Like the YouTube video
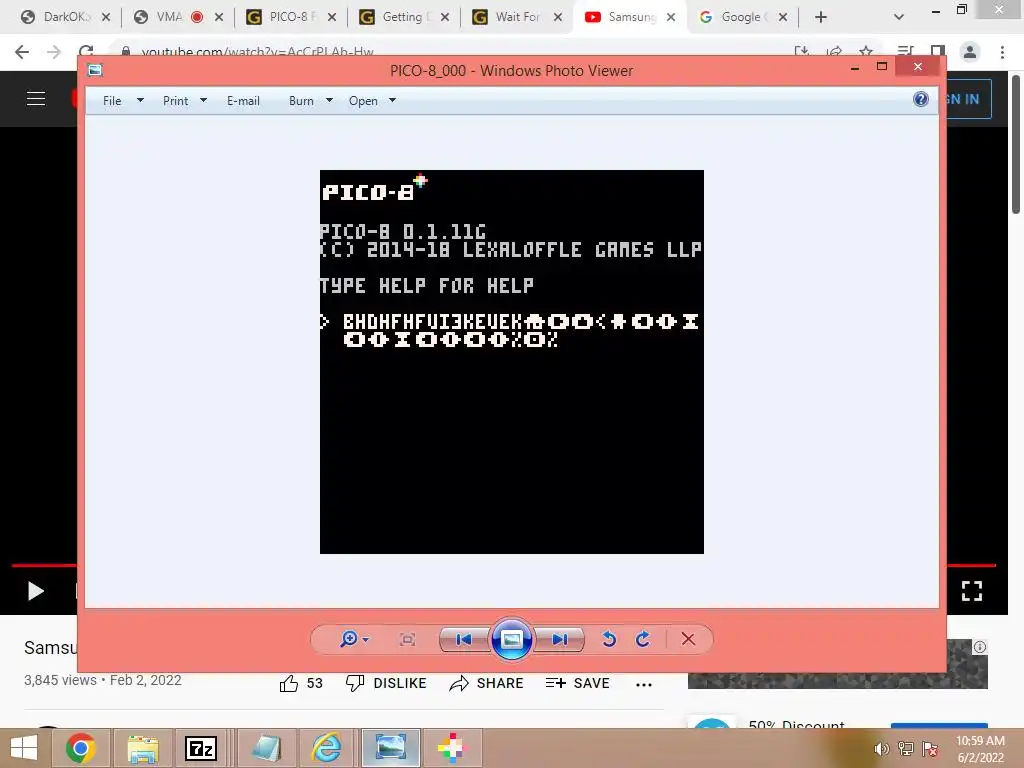The image size is (1024, 768). tap(301, 683)
